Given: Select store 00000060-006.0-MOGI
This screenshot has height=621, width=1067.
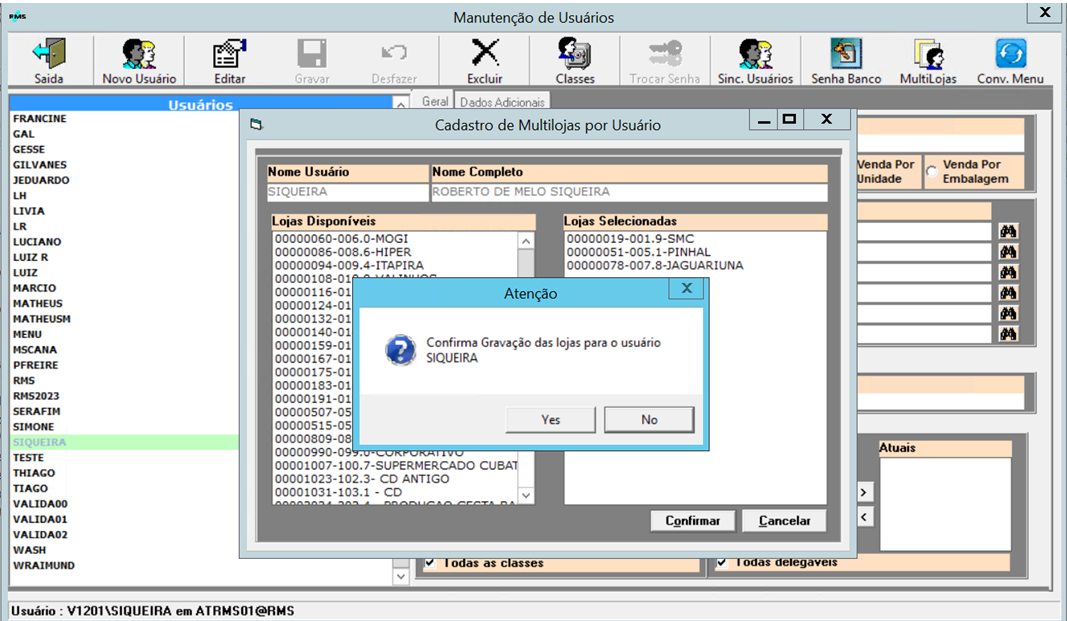Looking at the screenshot, I should pos(341,239).
